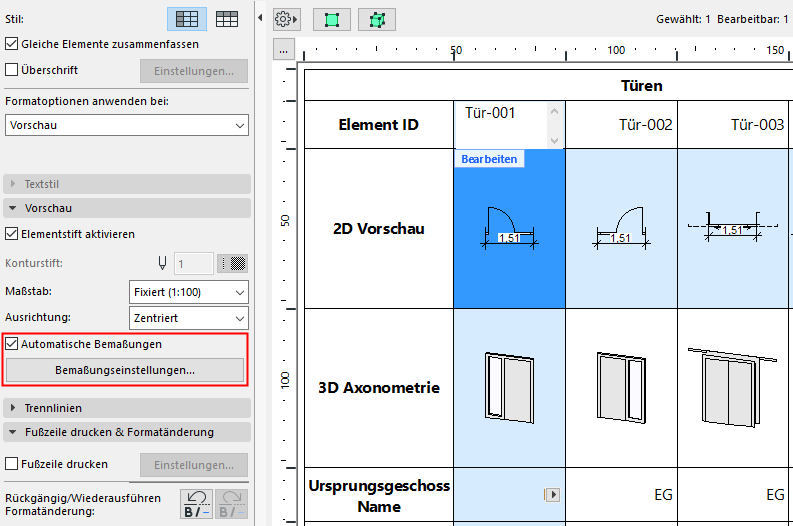Viewport: 793px width, 526px height.
Task: Select the Tür-001 3D axonometry thumbnail
Action: tap(509, 387)
